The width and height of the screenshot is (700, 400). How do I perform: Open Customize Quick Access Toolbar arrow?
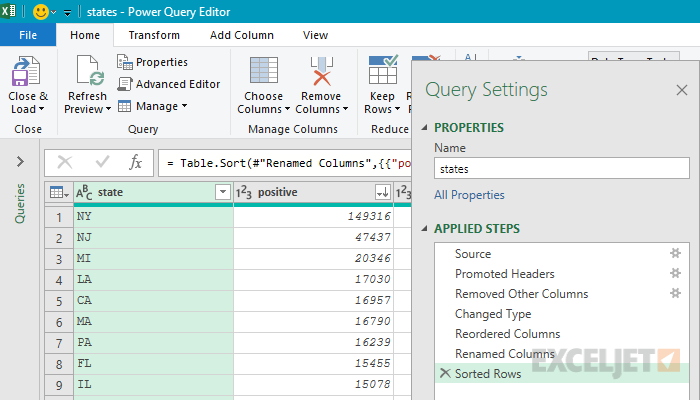click(67, 12)
